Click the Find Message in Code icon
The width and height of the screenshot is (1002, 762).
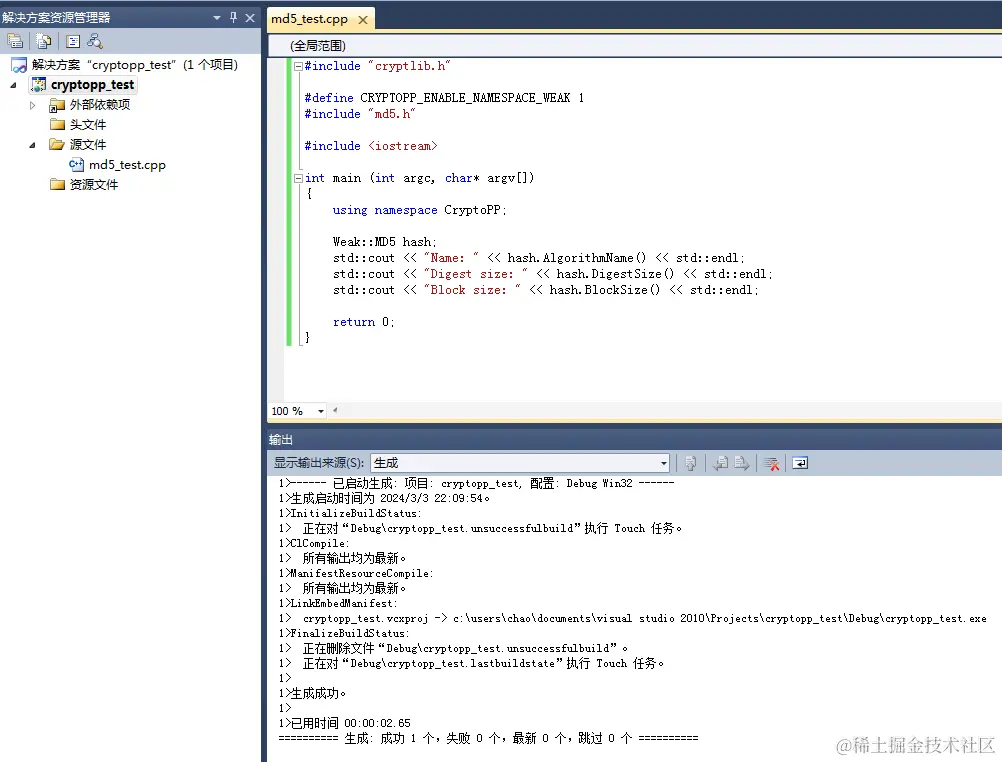pyautogui.click(x=690, y=462)
